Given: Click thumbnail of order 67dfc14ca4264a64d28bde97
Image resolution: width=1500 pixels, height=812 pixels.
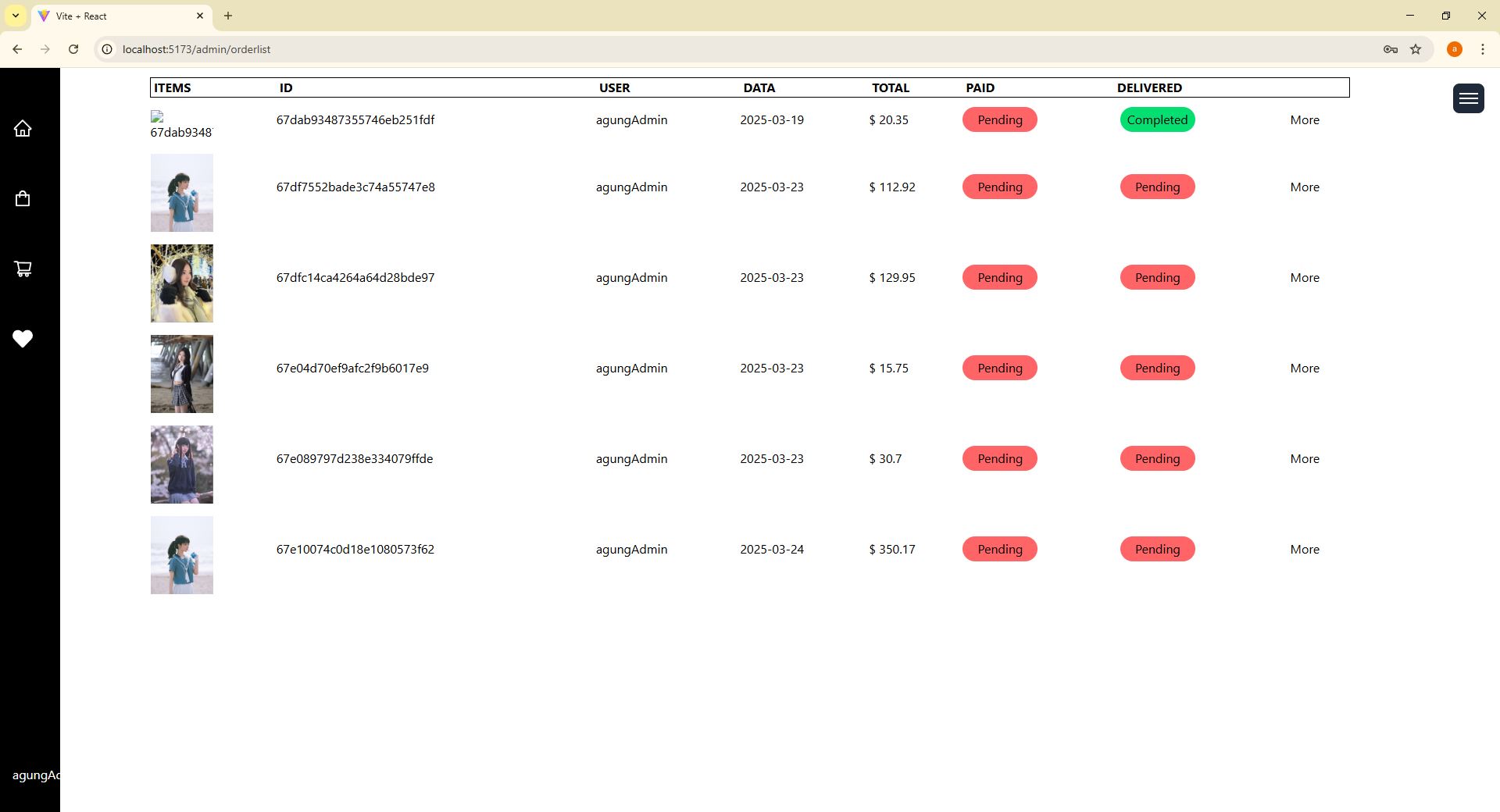Looking at the screenshot, I should point(182,283).
